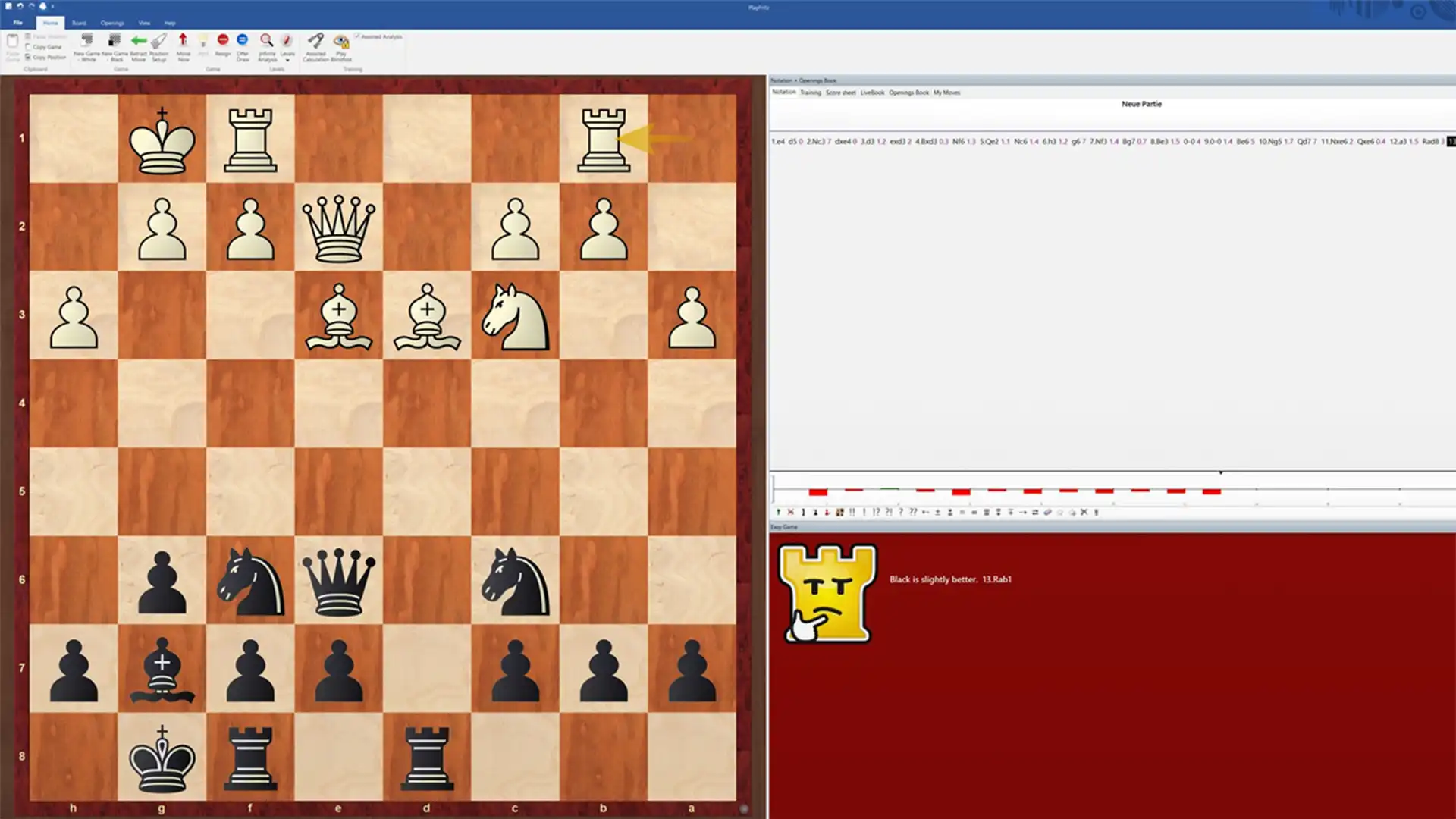The height and width of the screenshot is (819, 1456).
Task: Open the Help ribbon tab
Action: (x=170, y=23)
